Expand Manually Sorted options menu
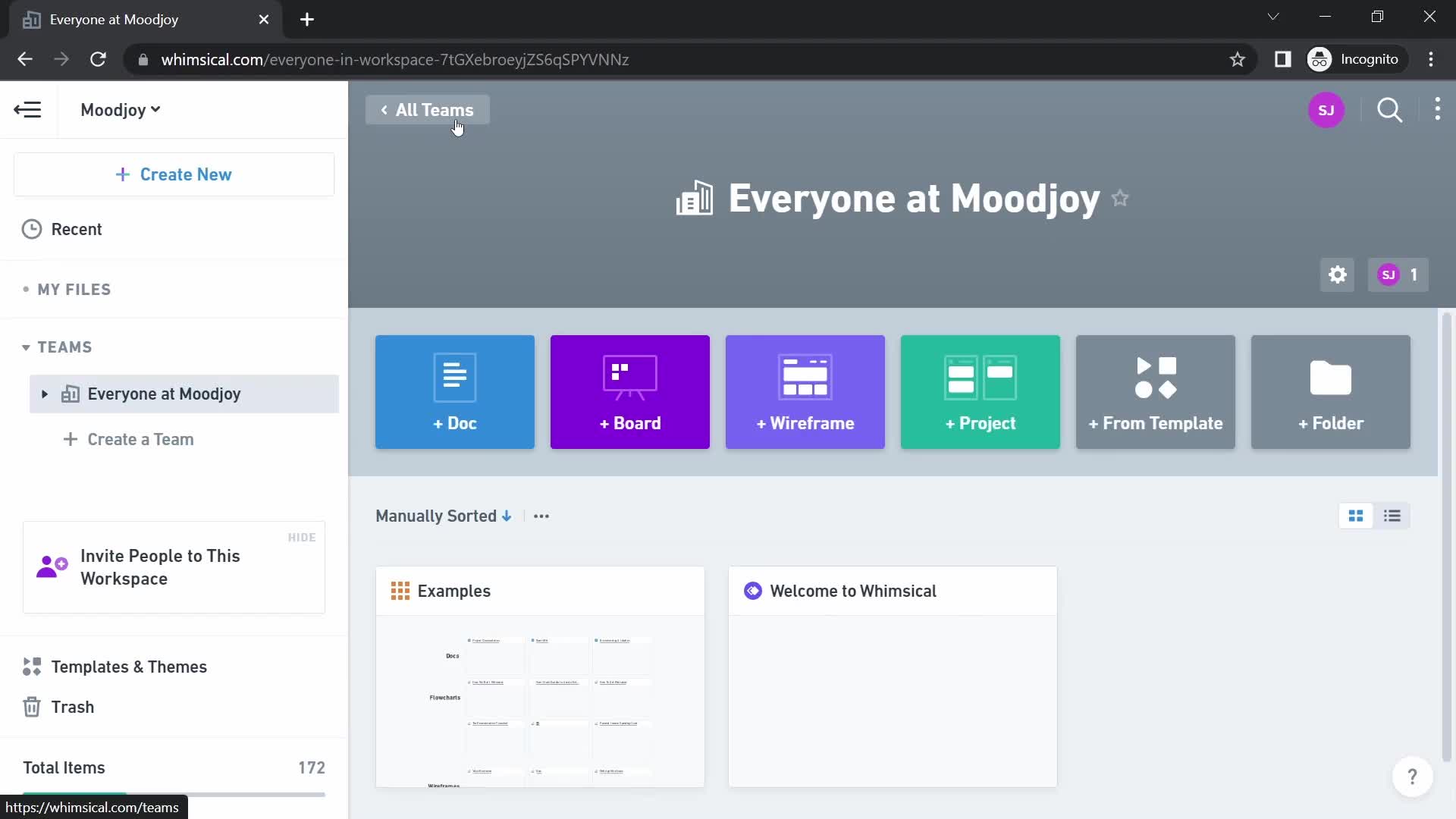This screenshot has height=819, width=1456. point(541,516)
